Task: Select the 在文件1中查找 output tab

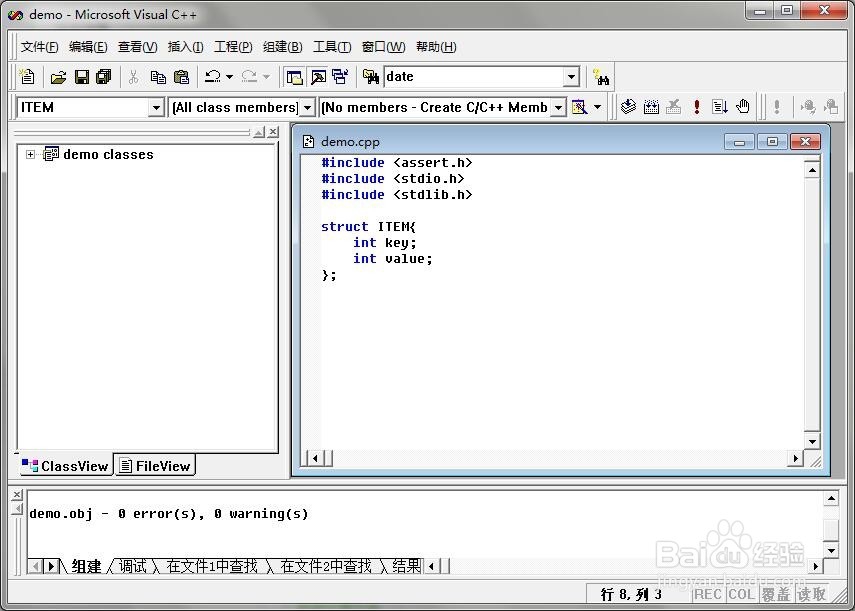Action: pos(212,566)
